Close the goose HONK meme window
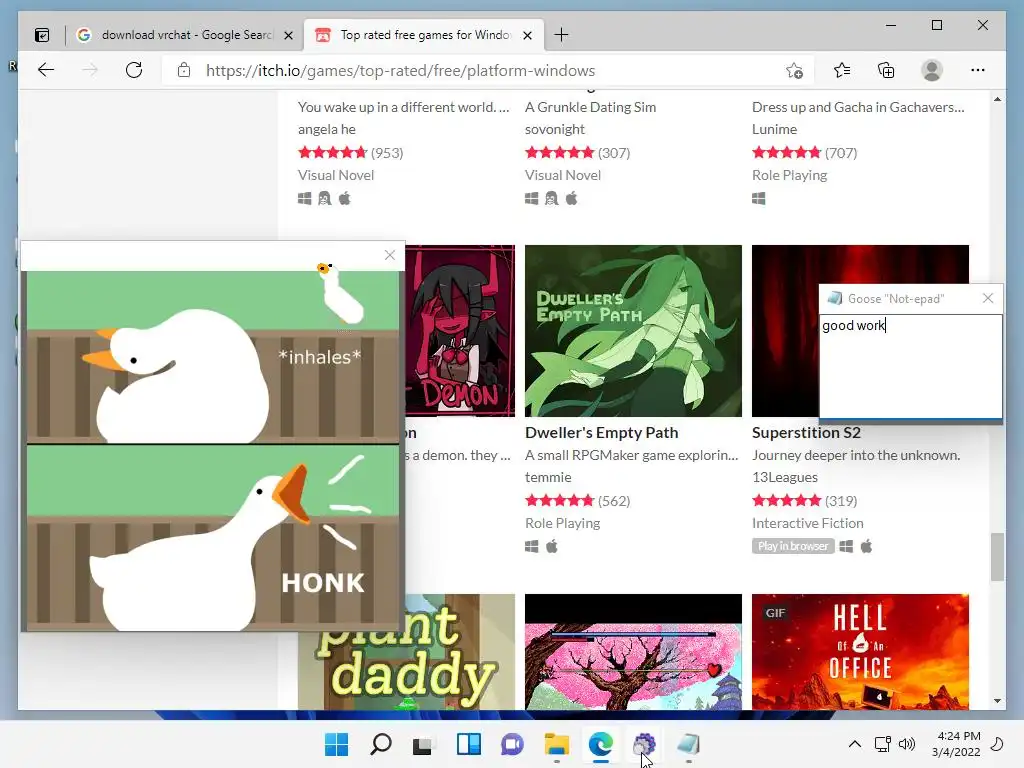This screenshot has height=768, width=1024. 390,255
